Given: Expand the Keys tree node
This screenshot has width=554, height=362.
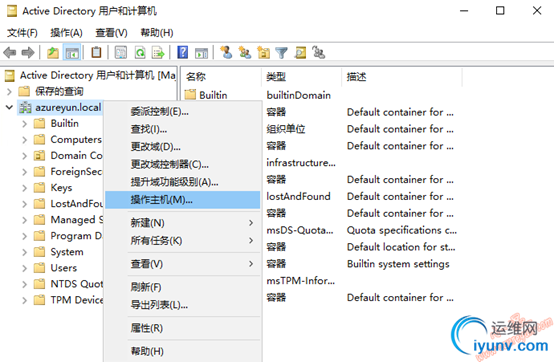Looking at the screenshot, I should pos(24,188).
